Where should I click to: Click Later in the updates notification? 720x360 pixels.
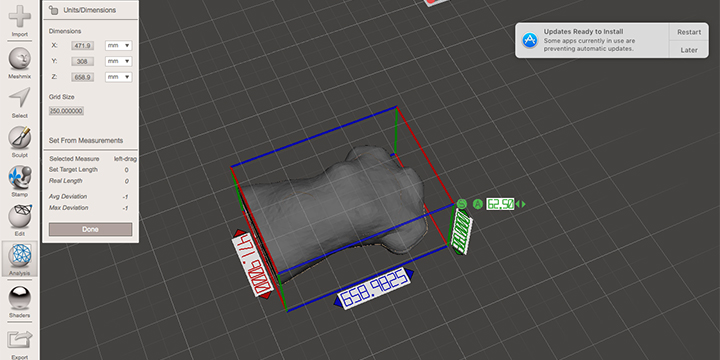coord(689,50)
